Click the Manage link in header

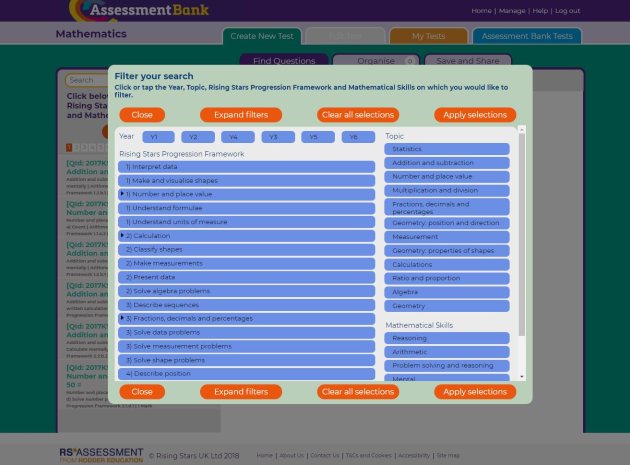point(512,11)
